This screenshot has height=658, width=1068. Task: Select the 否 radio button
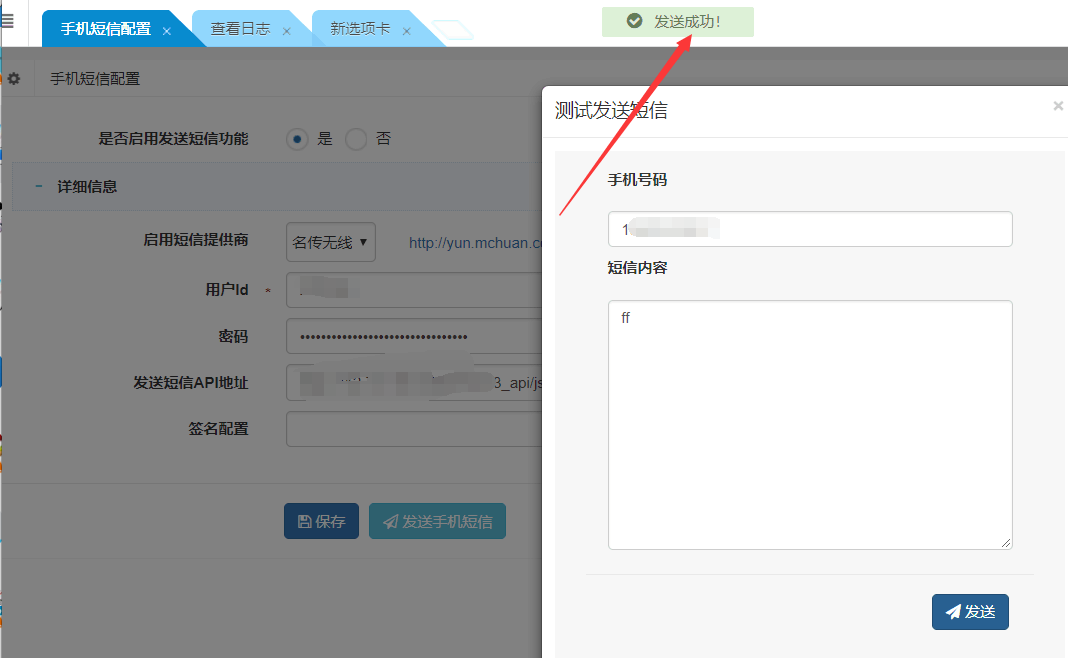coord(356,139)
